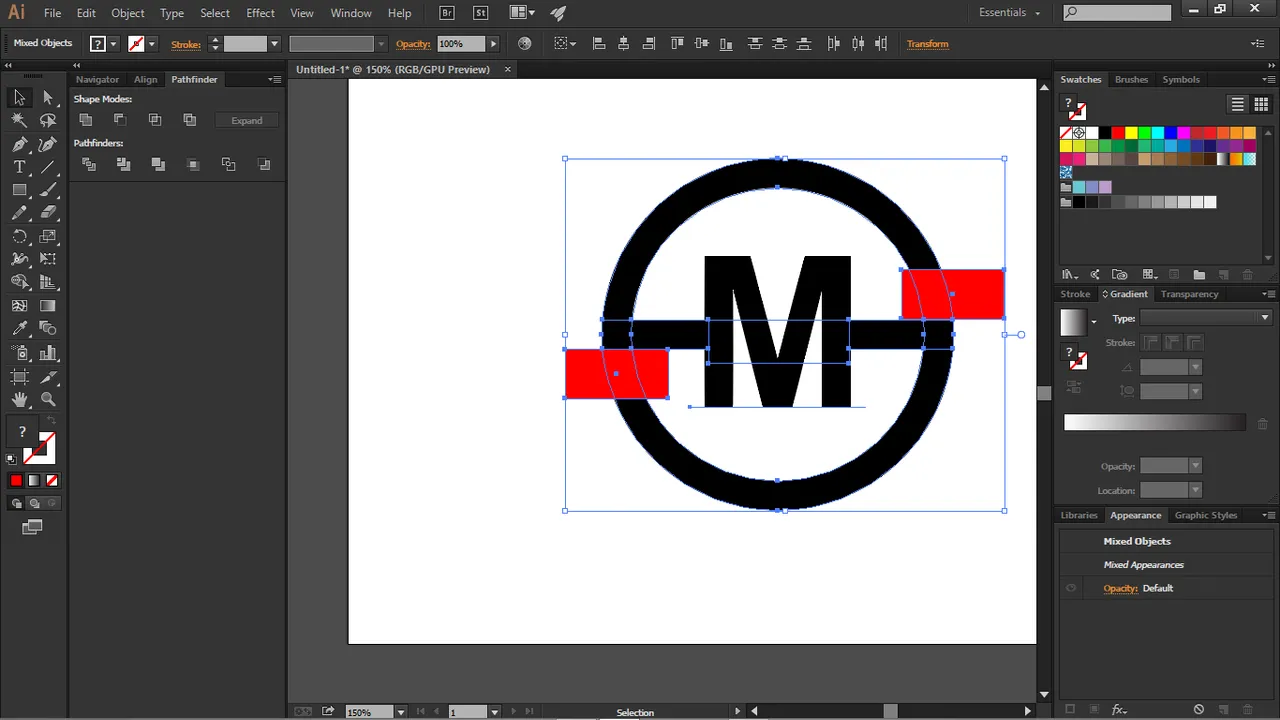Open the zoom level 150% dropdown
The width and height of the screenshot is (1280, 720).
[401, 712]
